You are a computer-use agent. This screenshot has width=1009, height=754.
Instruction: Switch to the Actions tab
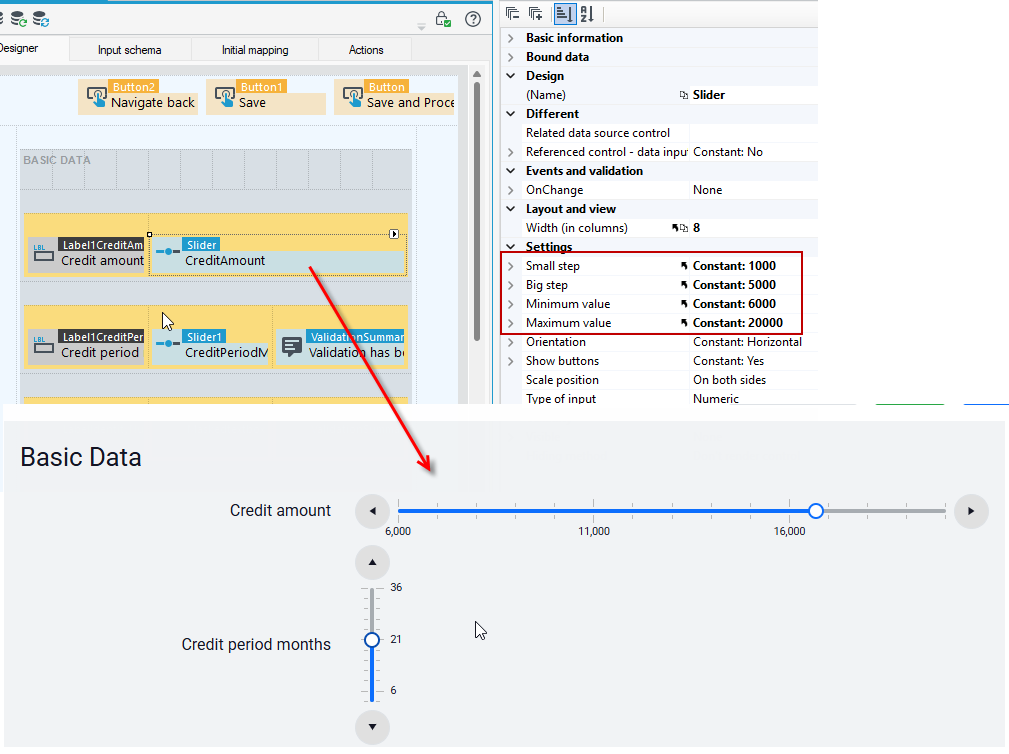click(366, 50)
